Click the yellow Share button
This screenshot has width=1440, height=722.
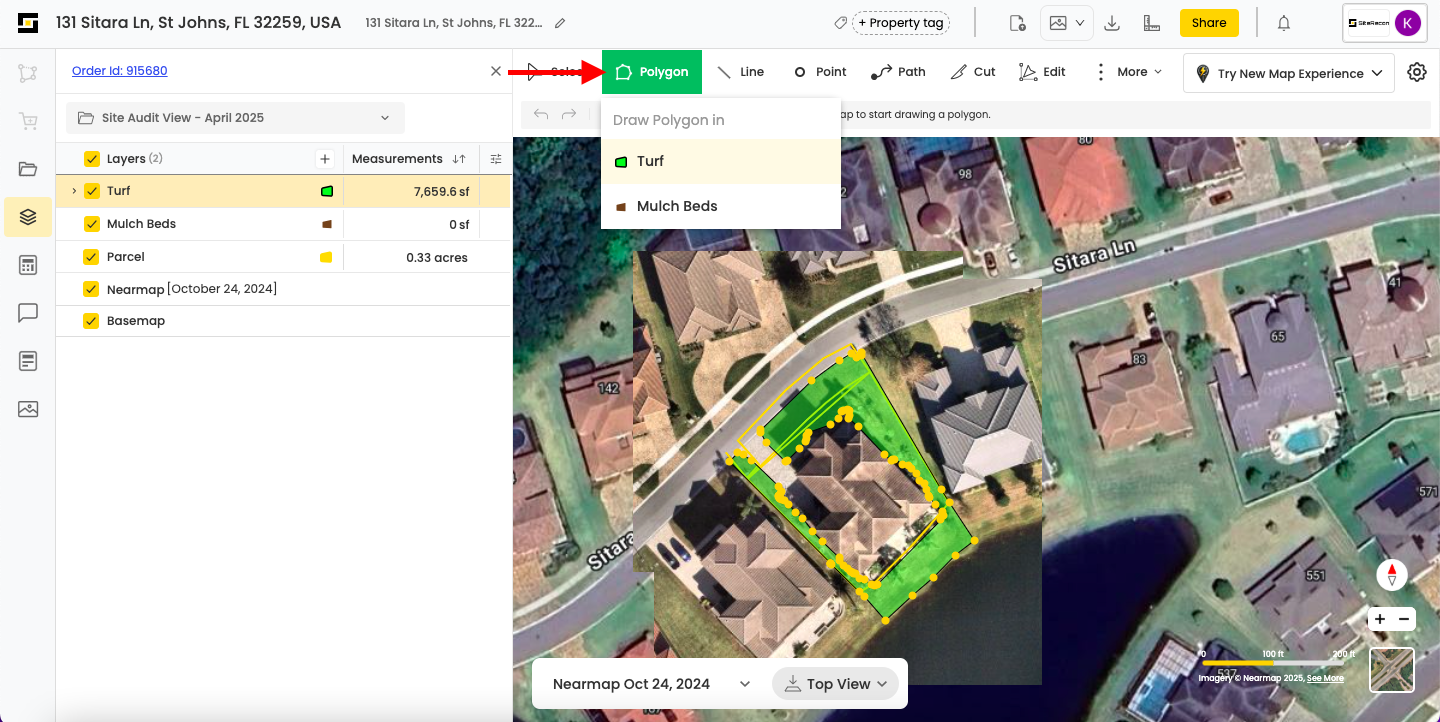click(x=1208, y=23)
